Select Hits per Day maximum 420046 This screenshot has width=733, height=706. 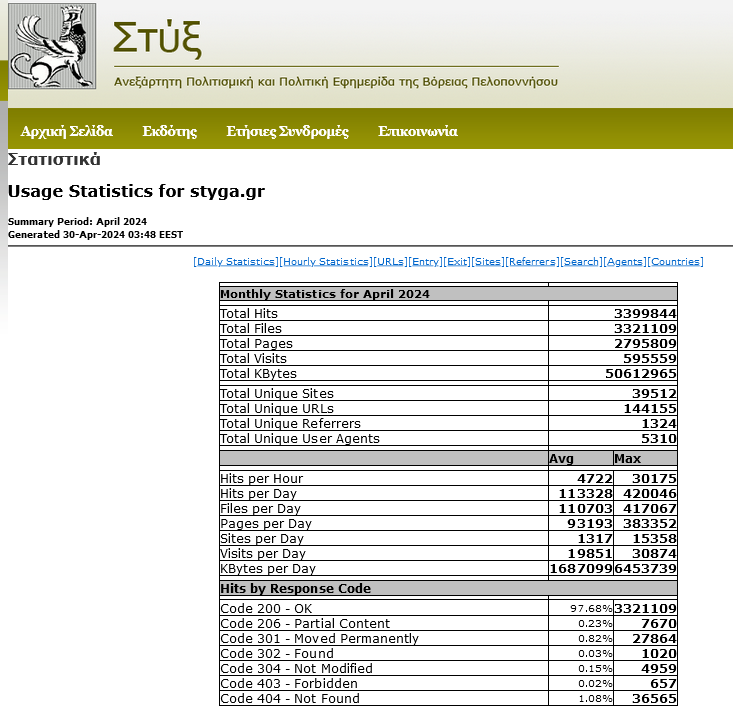(x=650, y=493)
